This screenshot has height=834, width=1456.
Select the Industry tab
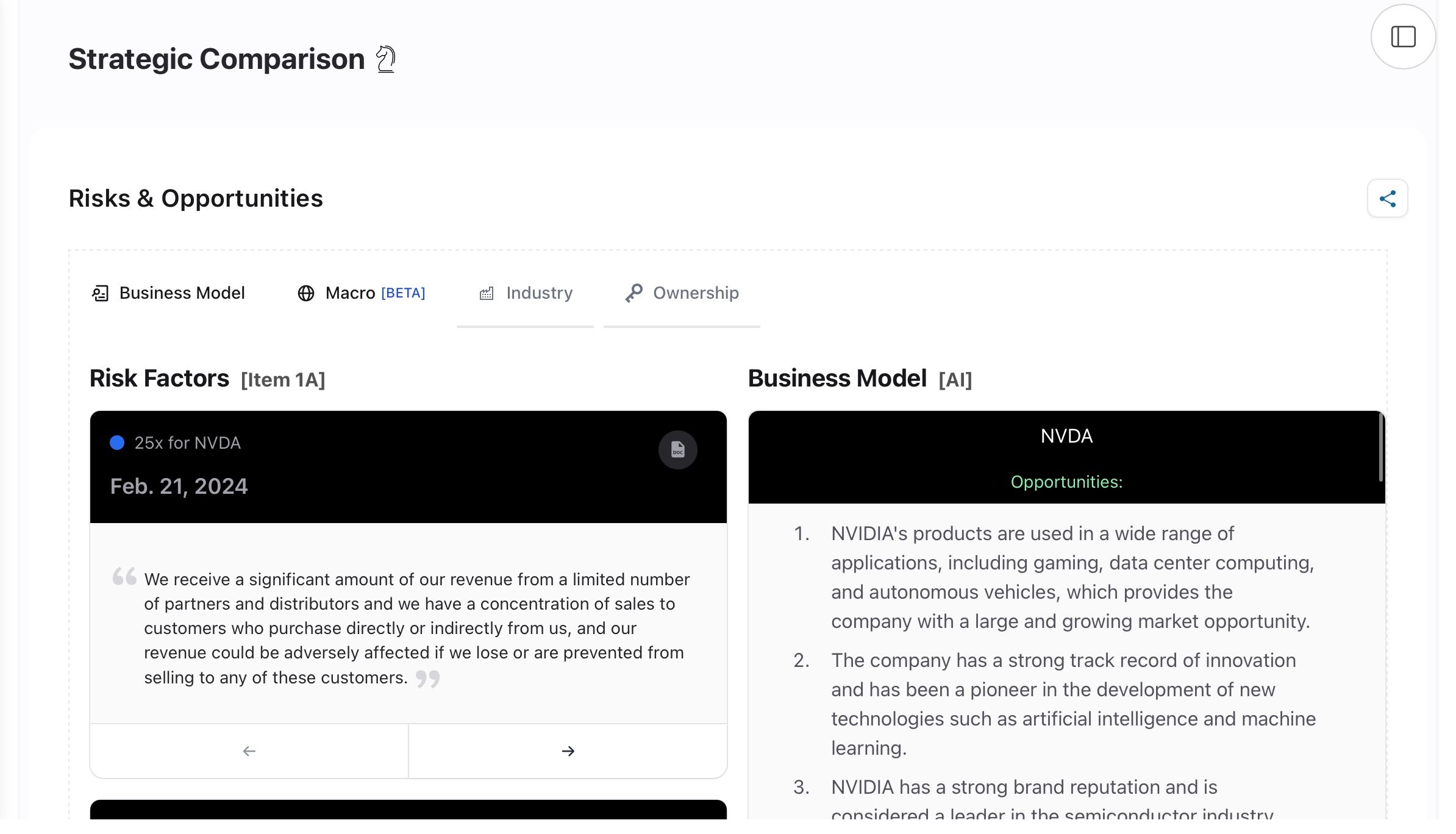(526, 293)
